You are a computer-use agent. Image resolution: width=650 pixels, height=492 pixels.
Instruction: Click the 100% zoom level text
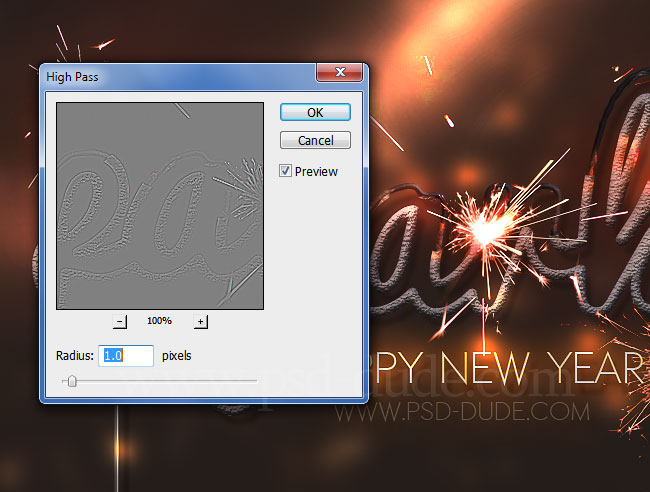(159, 321)
